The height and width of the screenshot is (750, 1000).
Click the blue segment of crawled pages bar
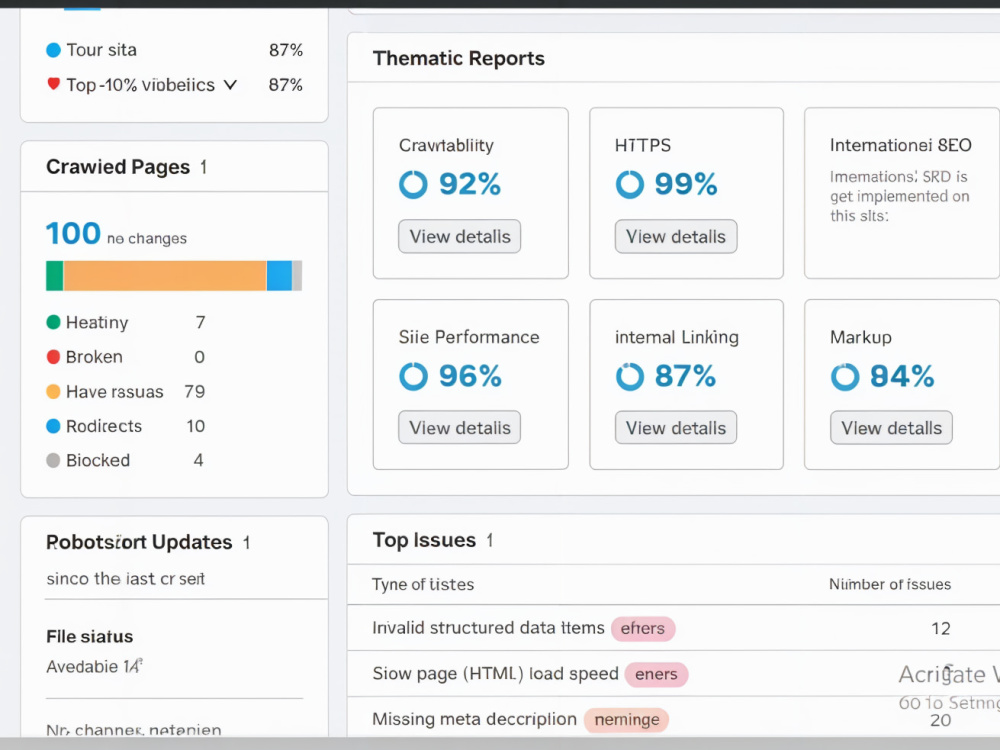tap(279, 276)
